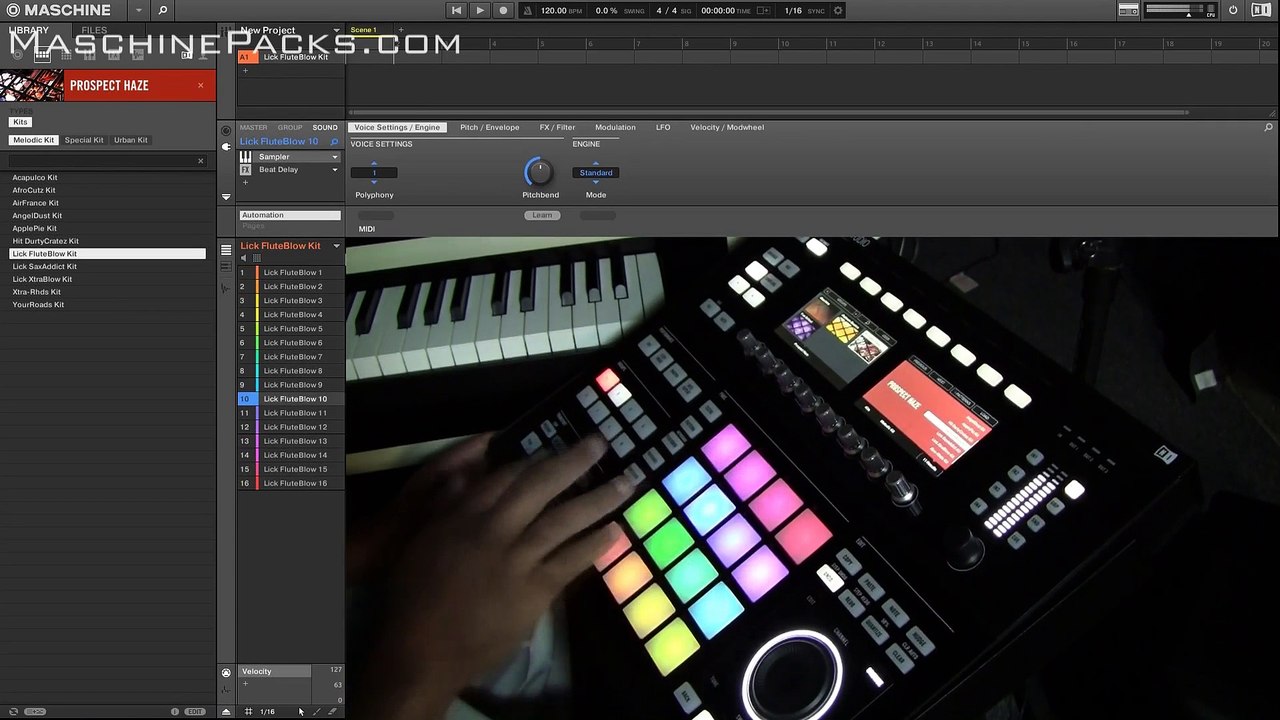Screen dimensions: 1280x720
Task: Select group A1 Lick FluteBlow Kit
Action: pyautogui.click(x=290, y=57)
